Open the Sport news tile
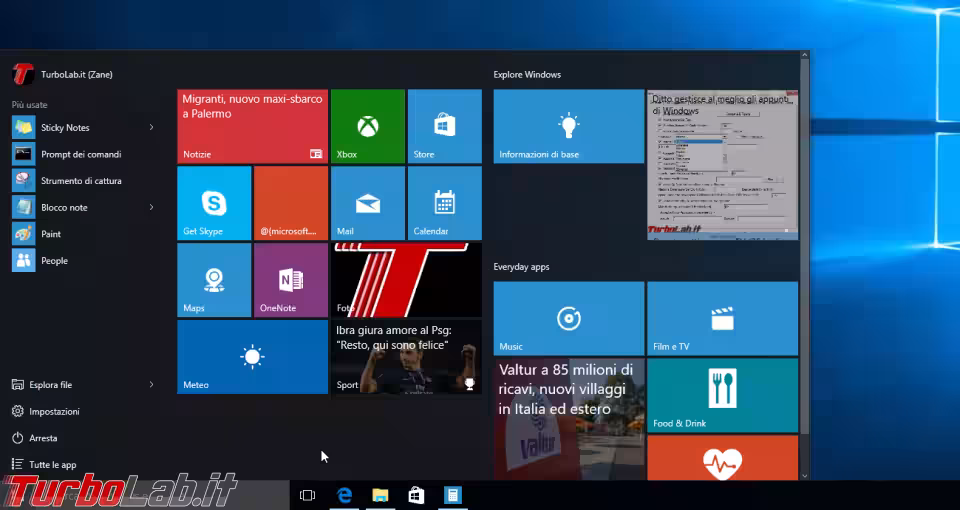The height and width of the screenshot is (510, 960). tap(407, 357)
